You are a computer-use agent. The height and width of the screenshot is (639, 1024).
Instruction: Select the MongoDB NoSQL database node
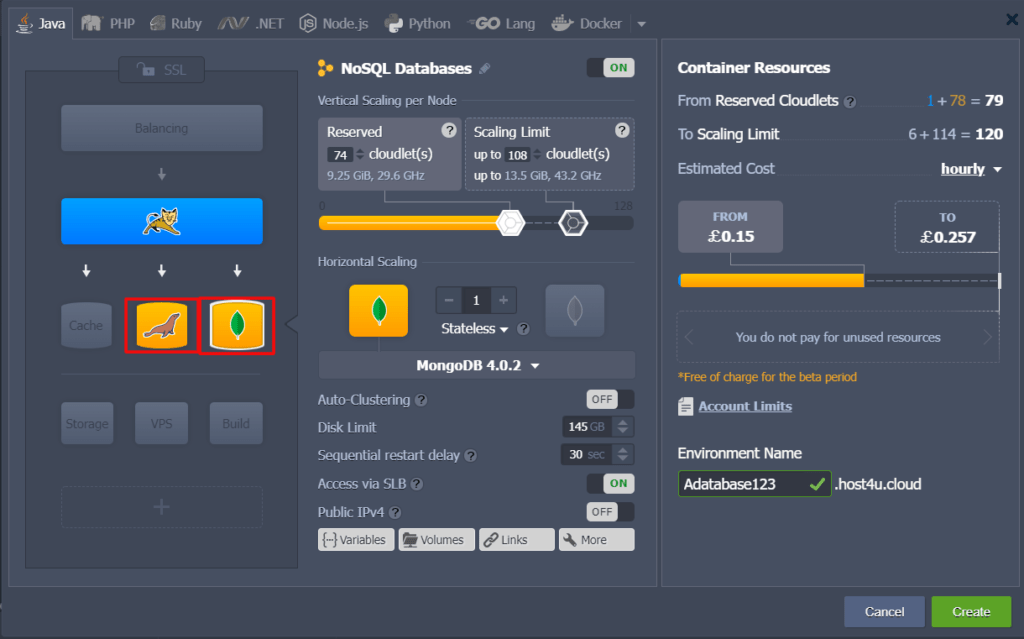[x=237, y=325]
